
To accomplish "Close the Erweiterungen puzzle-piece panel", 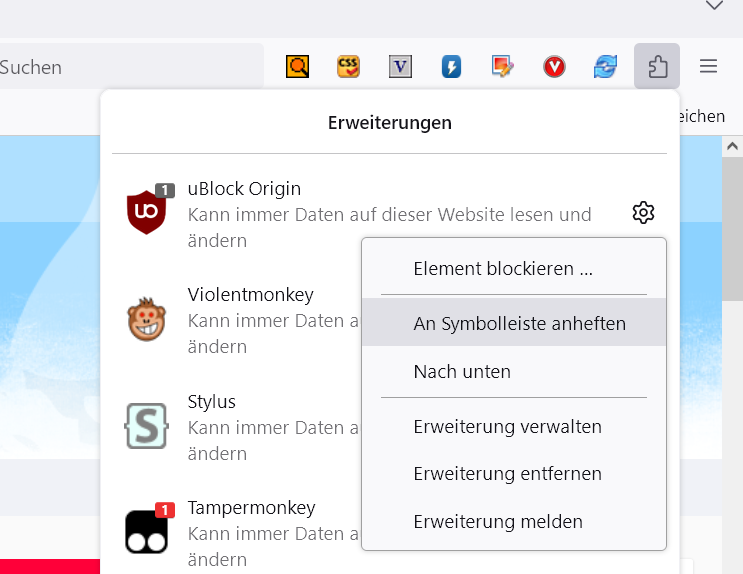I will 657,67.
